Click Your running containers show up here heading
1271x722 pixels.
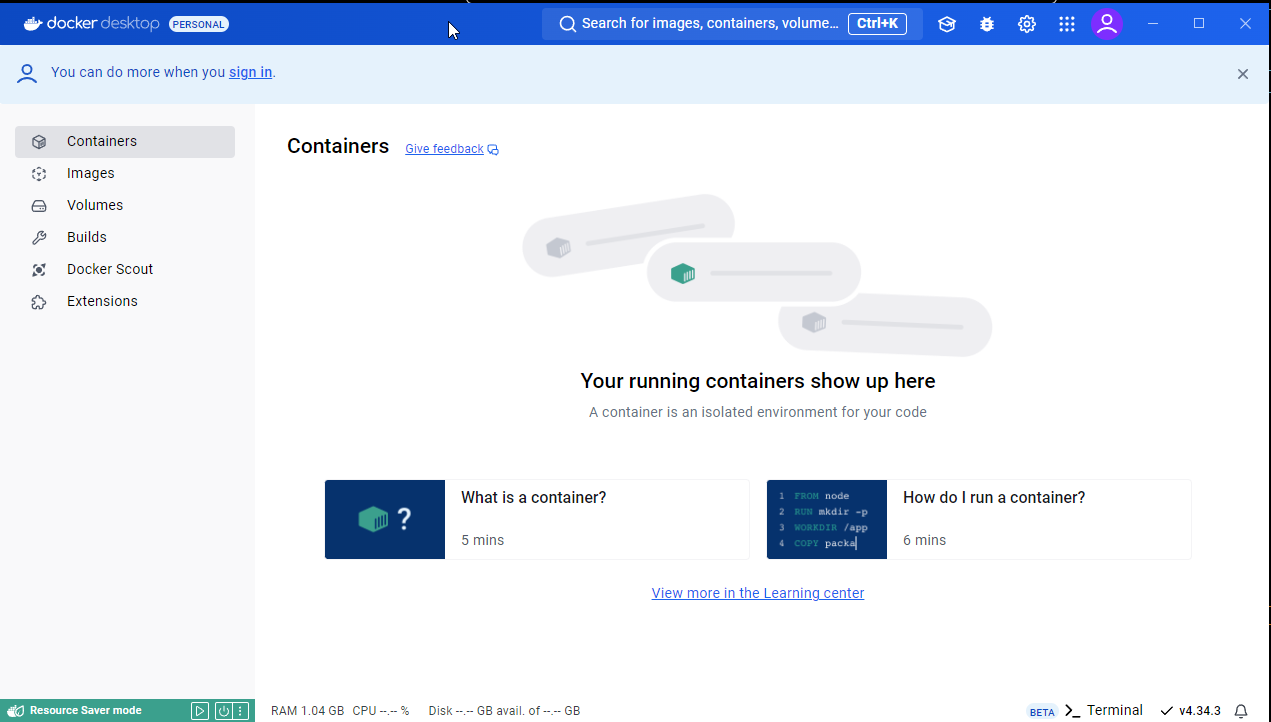click(x=758, y=381)
